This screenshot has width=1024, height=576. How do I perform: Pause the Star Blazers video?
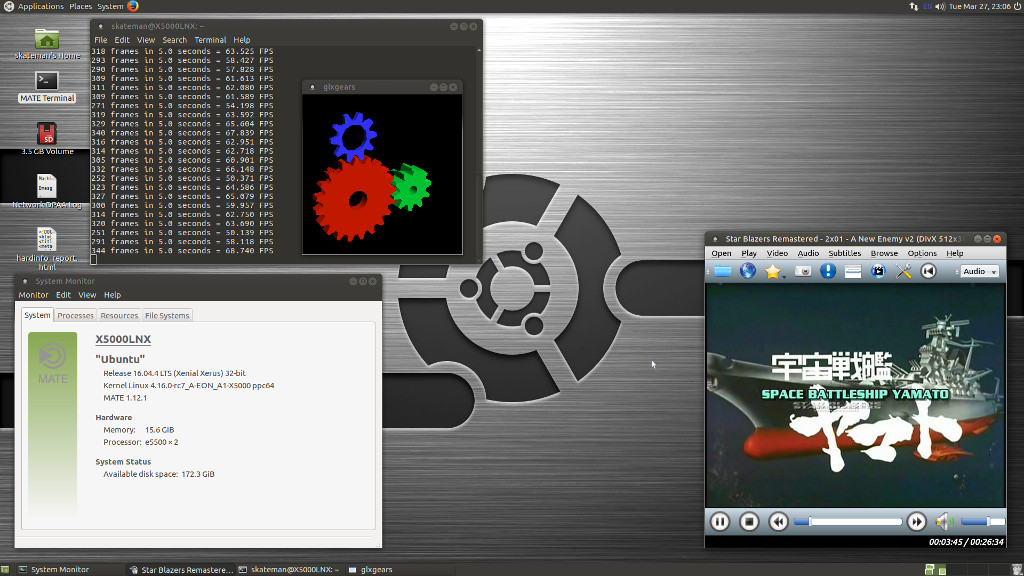coord(720,521)
